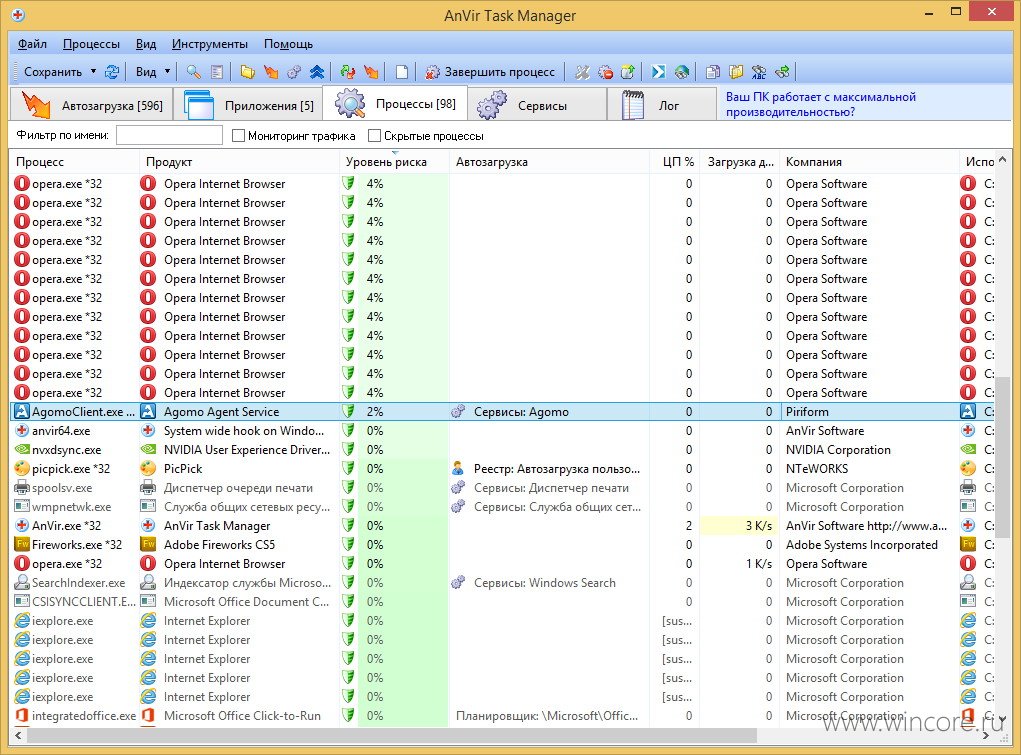Image resolution: width=1021 pixels, height=755 pixels.
Task: Click the magnifying glass toolbar icon
Action: click(x=193, y=72)
